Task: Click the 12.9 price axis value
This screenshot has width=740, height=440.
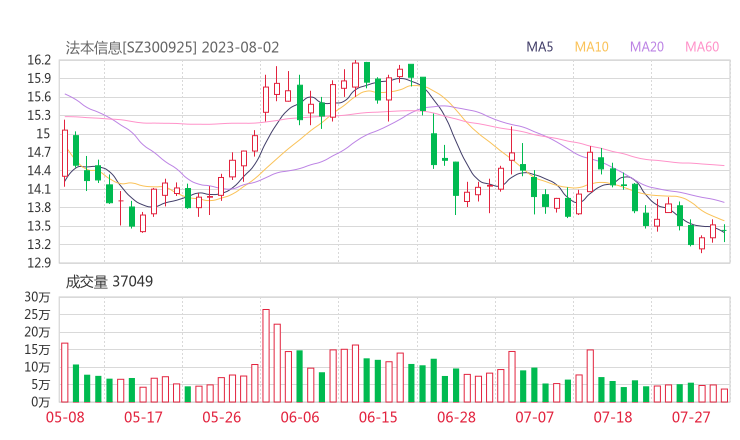Action: click(x=39, y=263)
